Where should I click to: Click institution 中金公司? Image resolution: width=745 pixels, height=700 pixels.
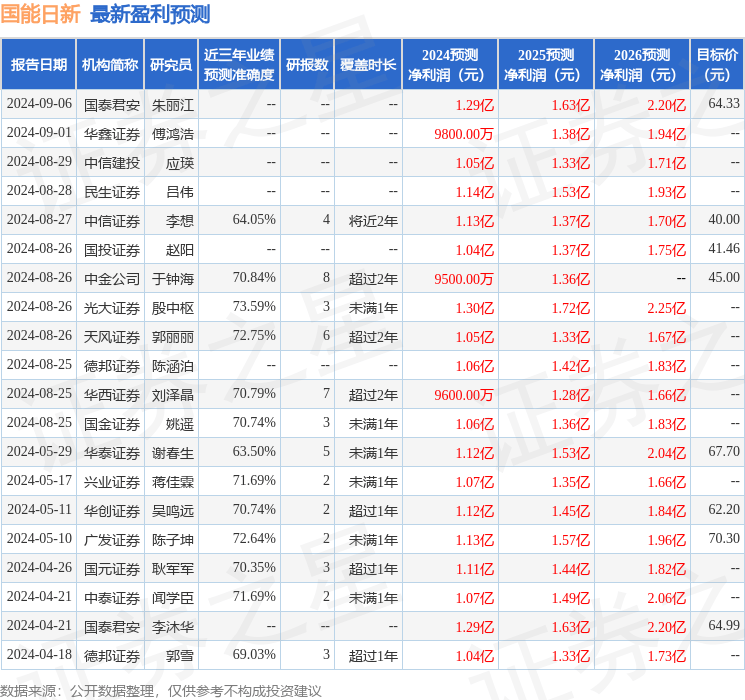coord(112,279)
